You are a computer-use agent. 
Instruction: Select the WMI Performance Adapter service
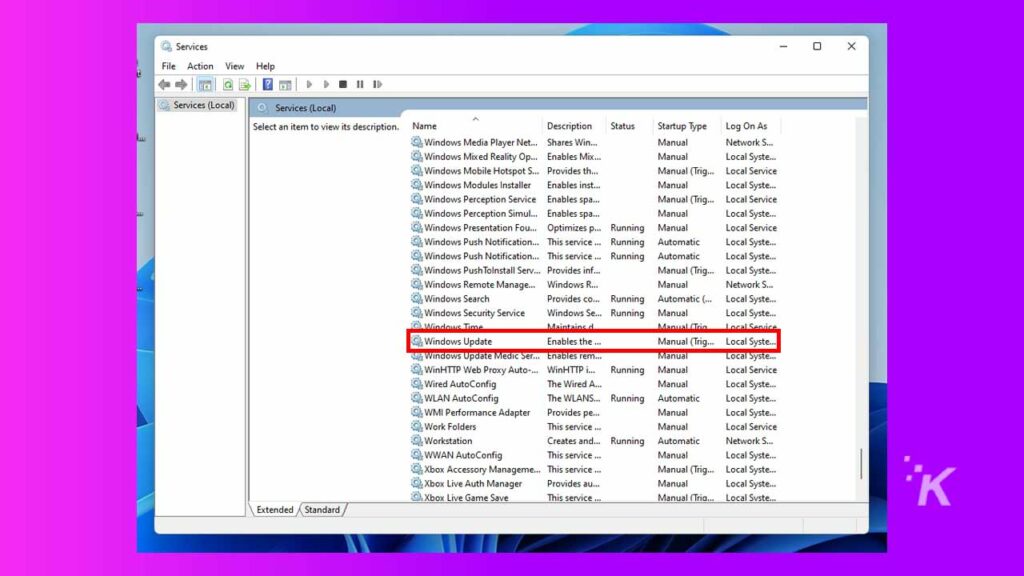[x=594, y=412]
